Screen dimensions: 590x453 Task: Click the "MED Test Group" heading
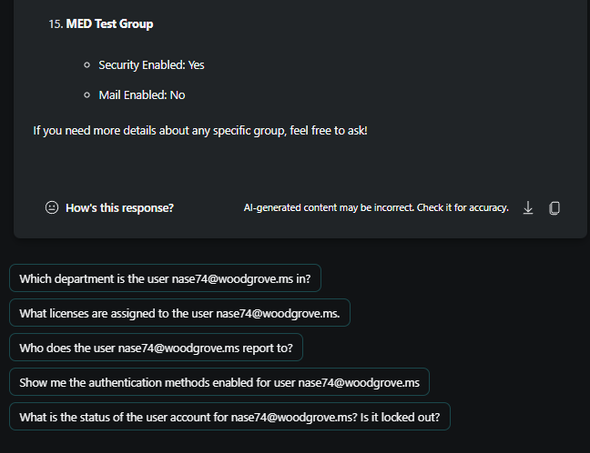tap(109, 24)
